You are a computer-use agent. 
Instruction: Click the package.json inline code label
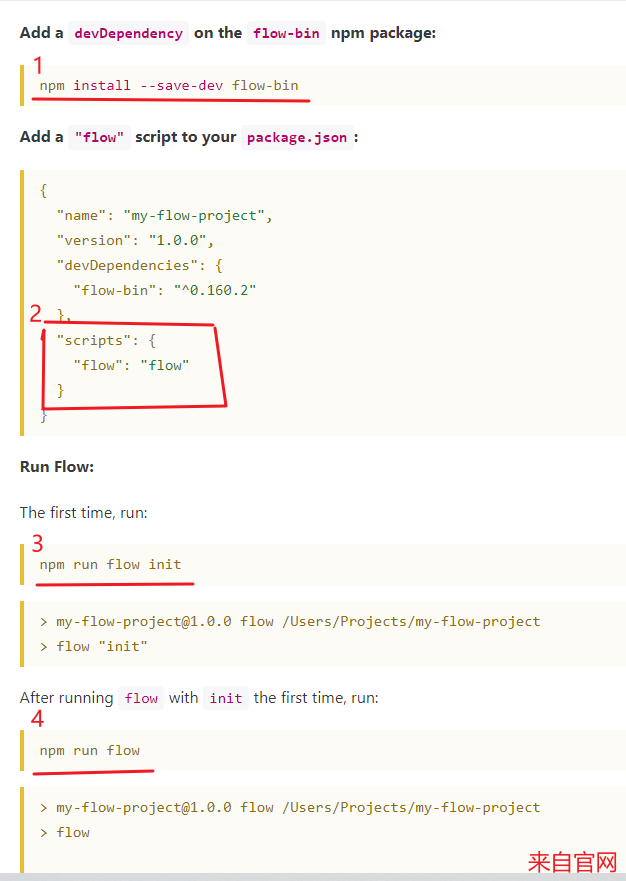point(297,137)
